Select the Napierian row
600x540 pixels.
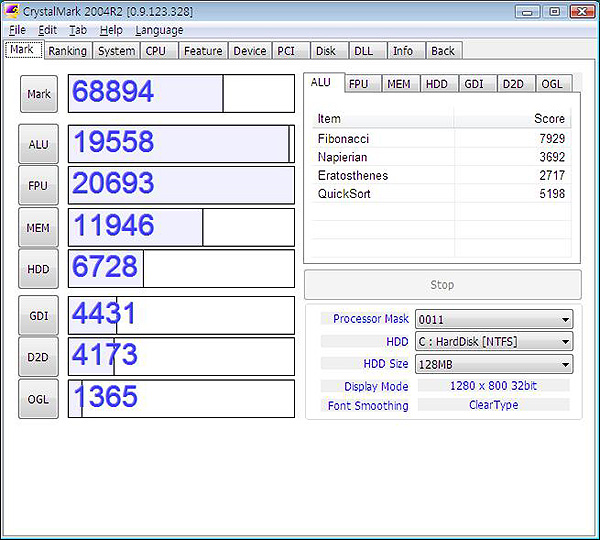(442, 157)
